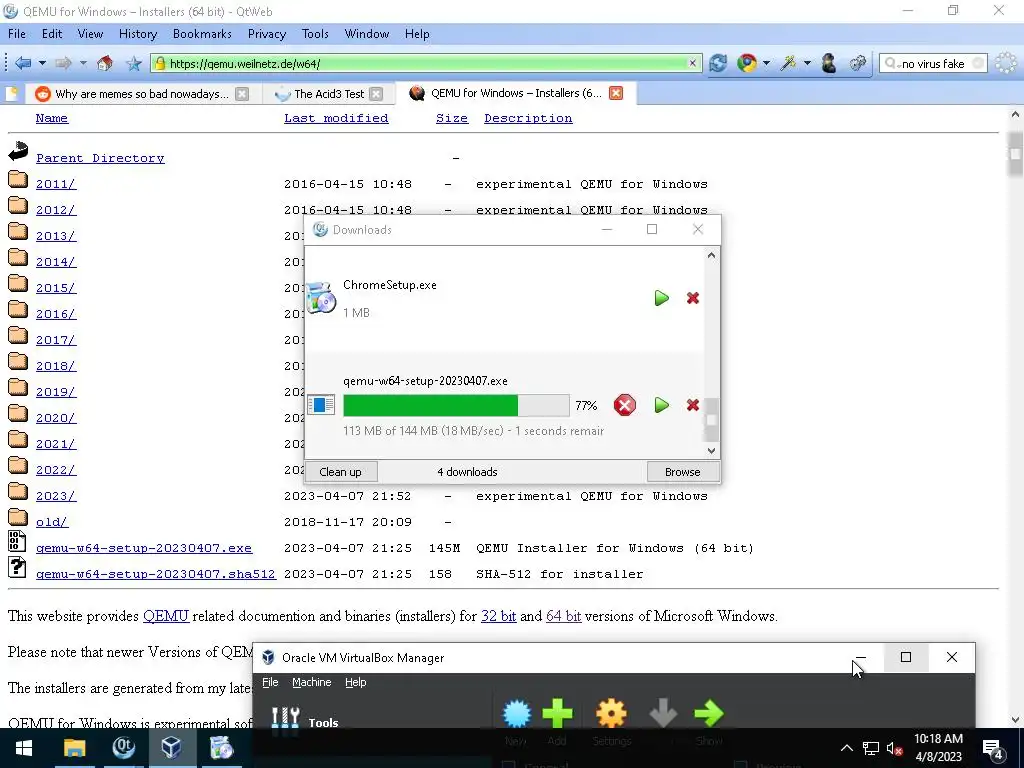Screen dimensions: 1024x768
Task: Click the green Add icon in VirtualBox
Action: [557, 713]
